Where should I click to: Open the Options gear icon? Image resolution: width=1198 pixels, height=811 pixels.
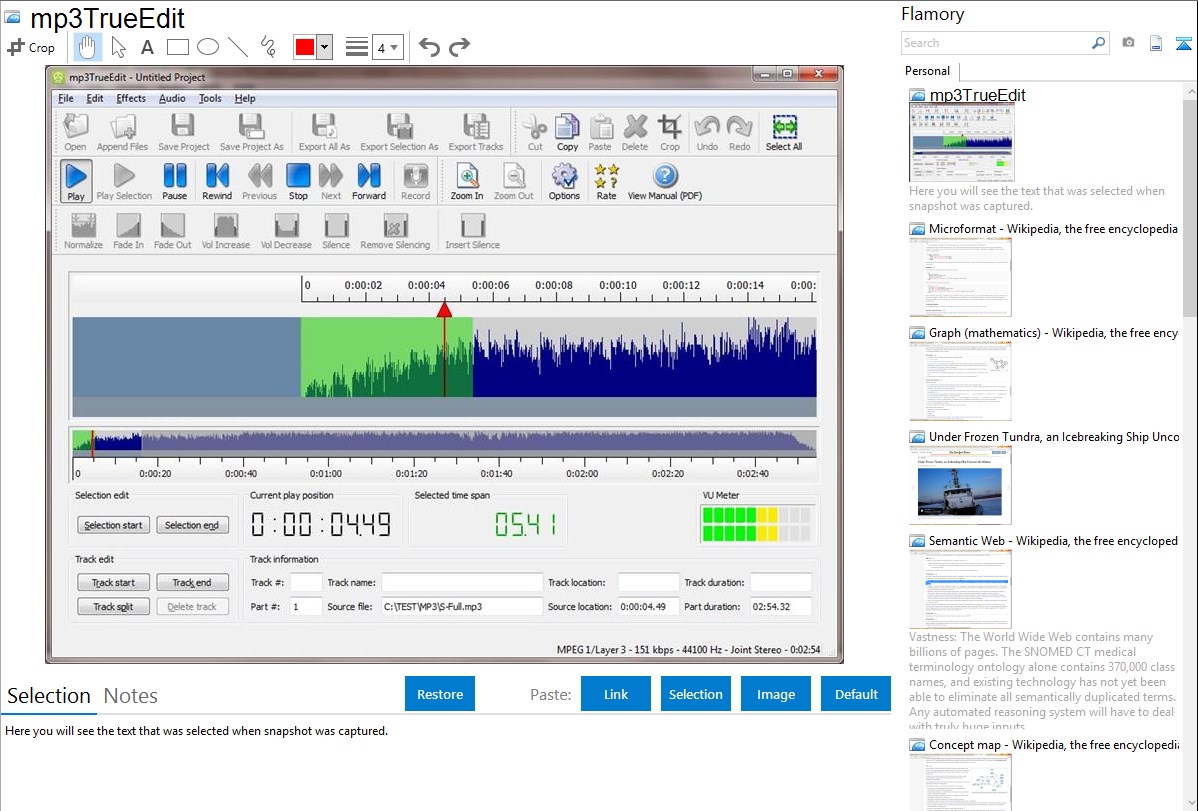click(564, 181)
